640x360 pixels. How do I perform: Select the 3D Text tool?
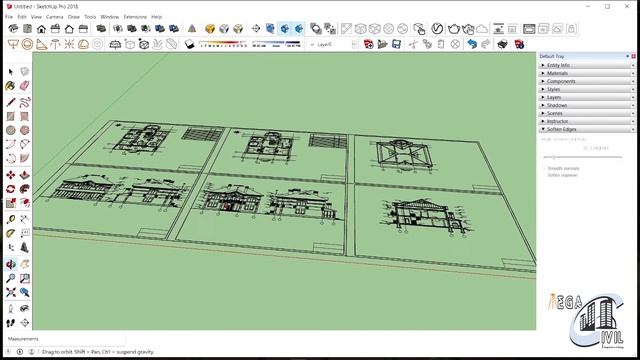point(24,247)
